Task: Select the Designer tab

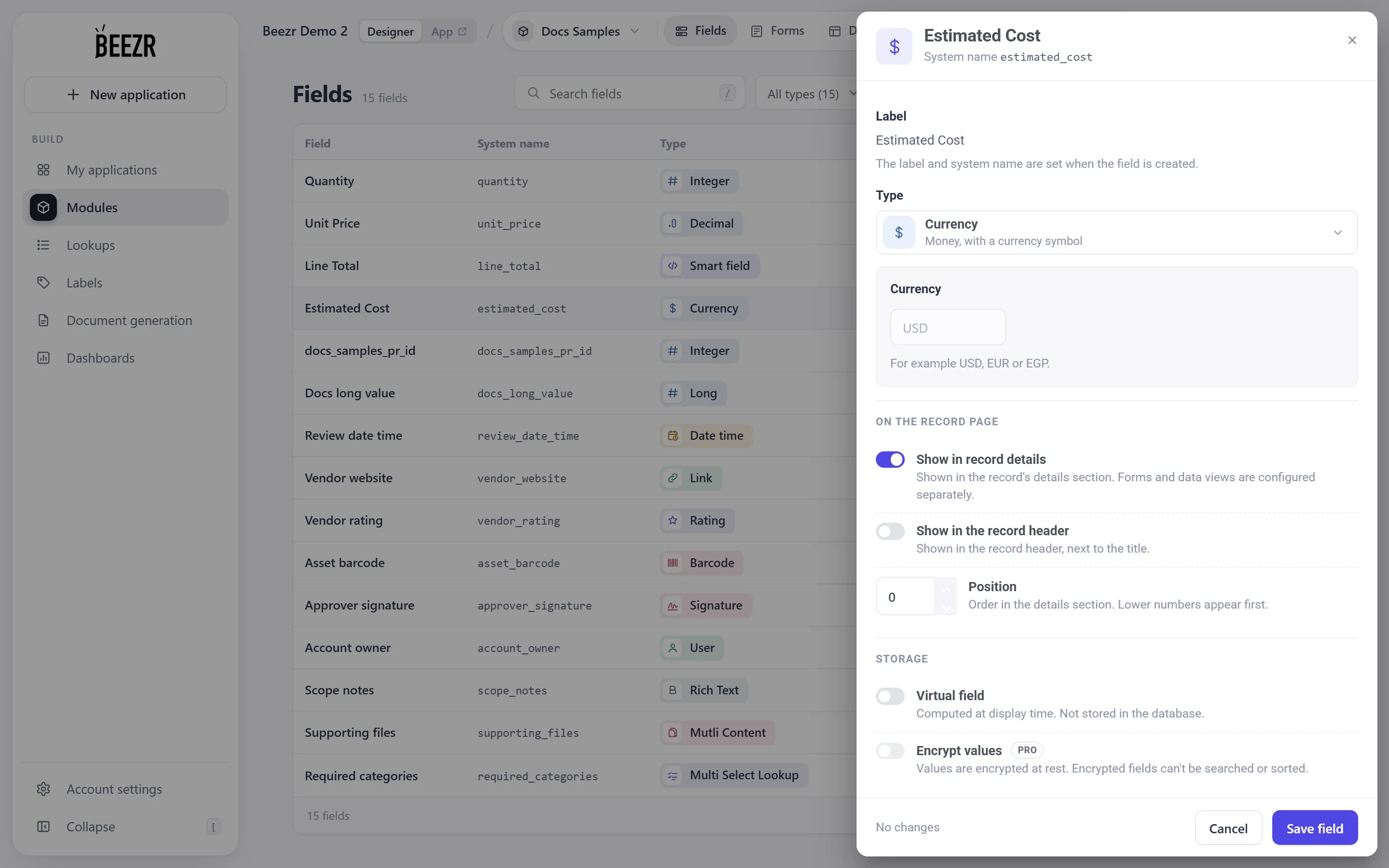Action: coord(390,31)
